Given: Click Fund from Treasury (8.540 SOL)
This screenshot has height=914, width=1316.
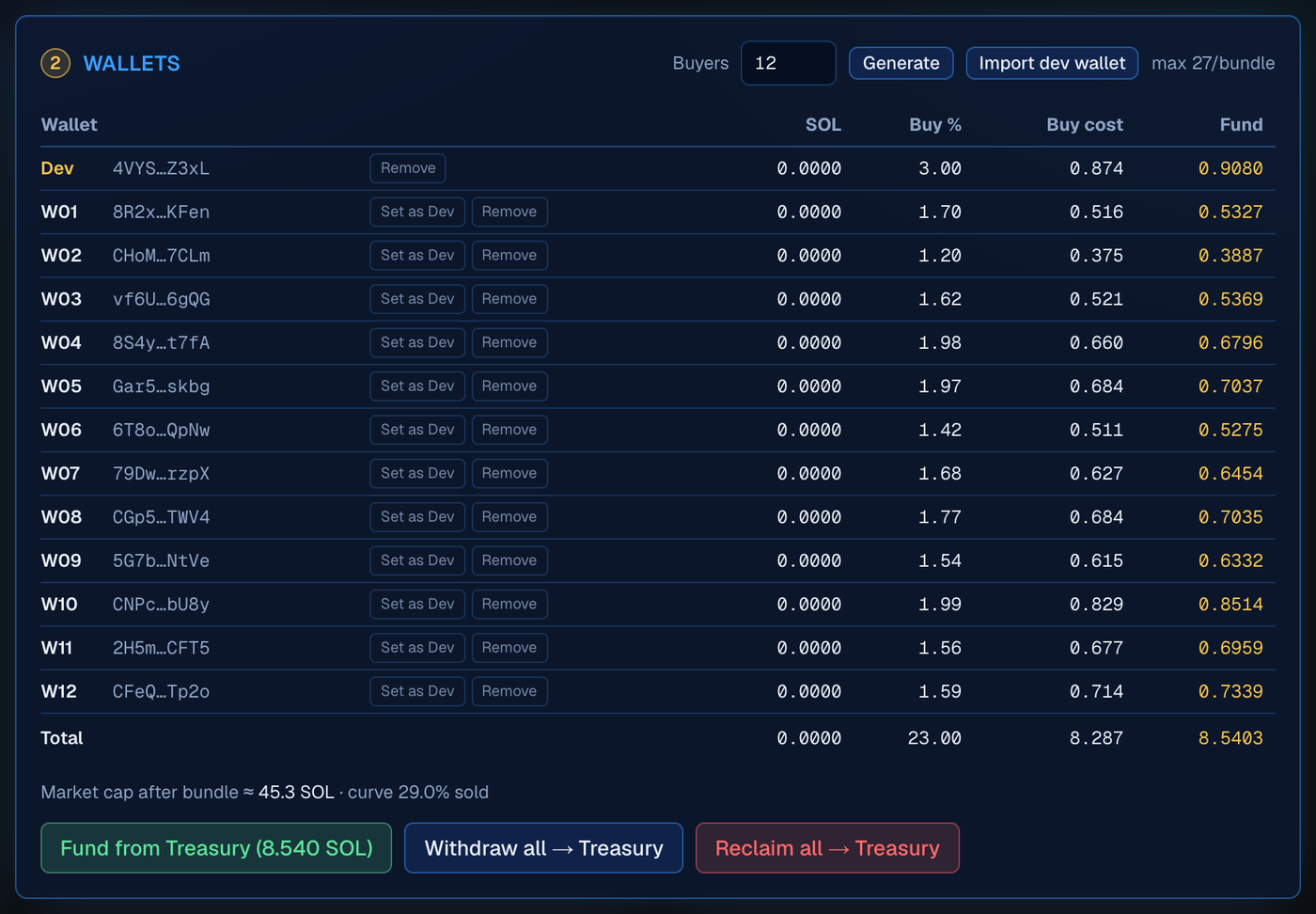Looking at the screenshot, I should pyautogui.click(x=216, y=848).
